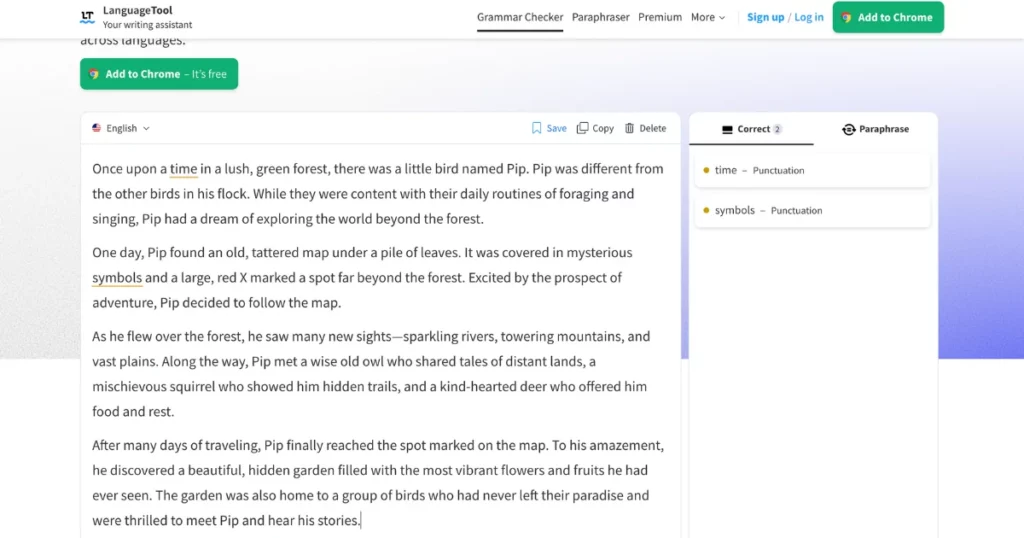Viewport: 1024px width, 538px height.
Task: Click the Chrome icon in the header Add to Chrome button
Action: [x=846, y=18]
